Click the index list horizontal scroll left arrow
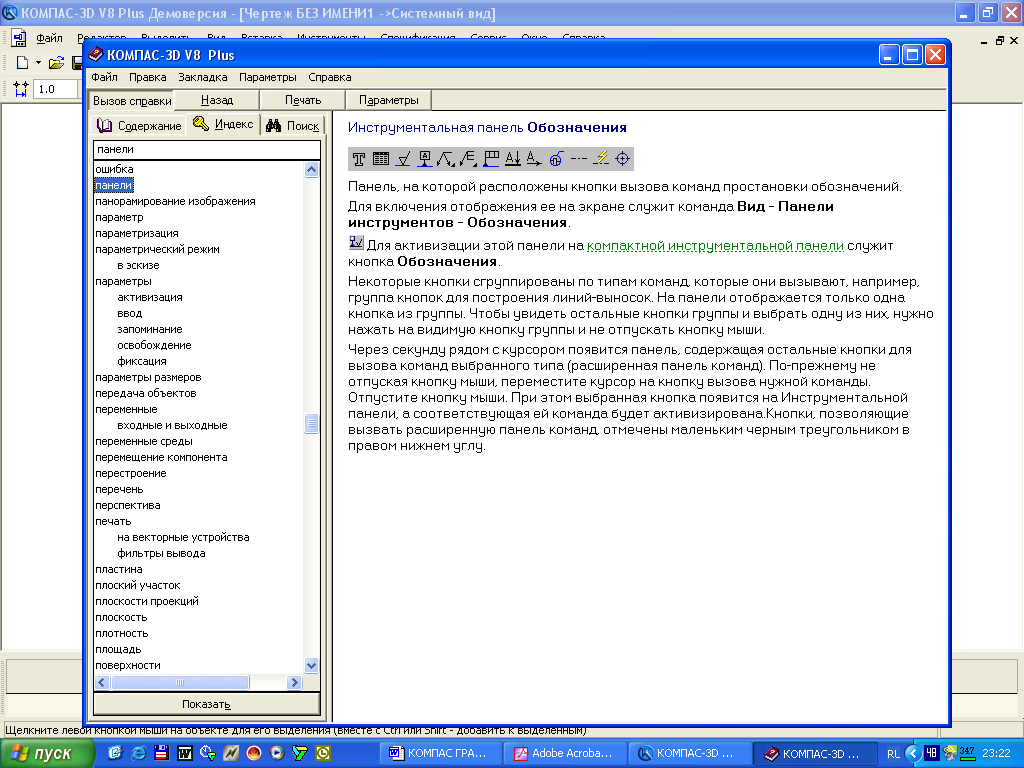This screenshot has width=1024, height=768. click(102, 682)
